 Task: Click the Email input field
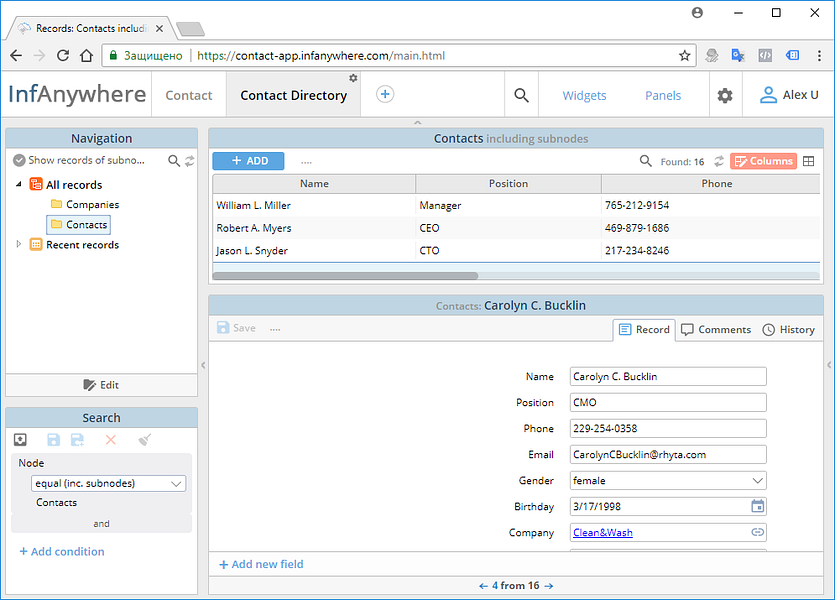[x=668, y=454]
